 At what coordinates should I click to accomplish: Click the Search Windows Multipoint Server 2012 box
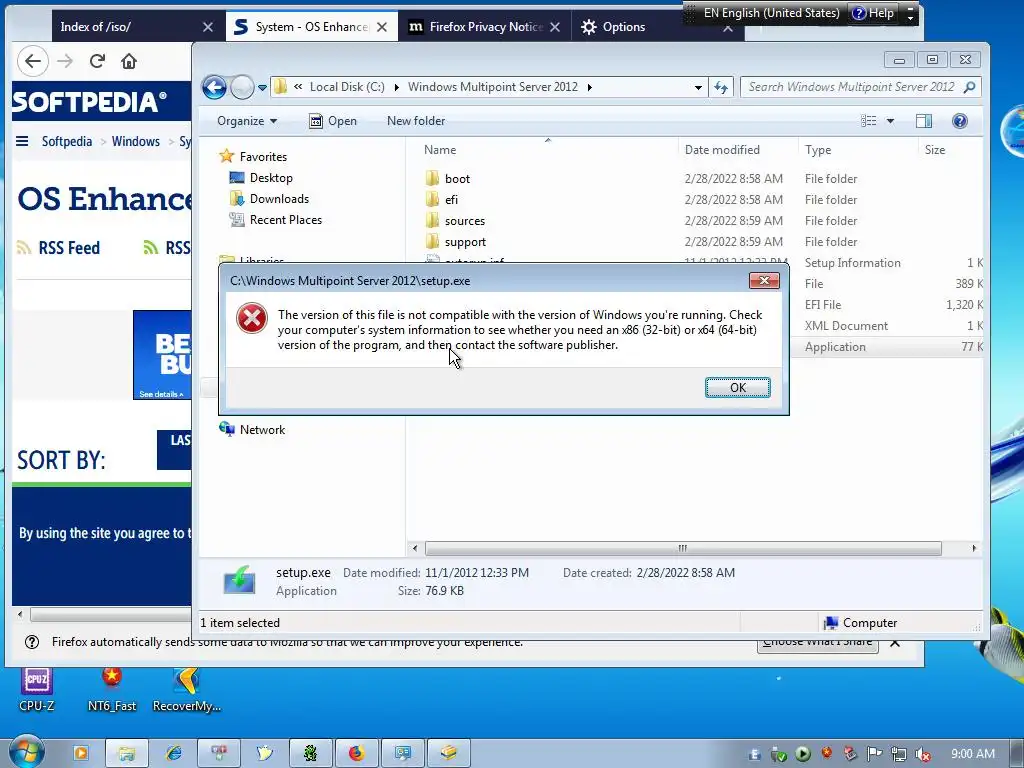pos(861,87)
